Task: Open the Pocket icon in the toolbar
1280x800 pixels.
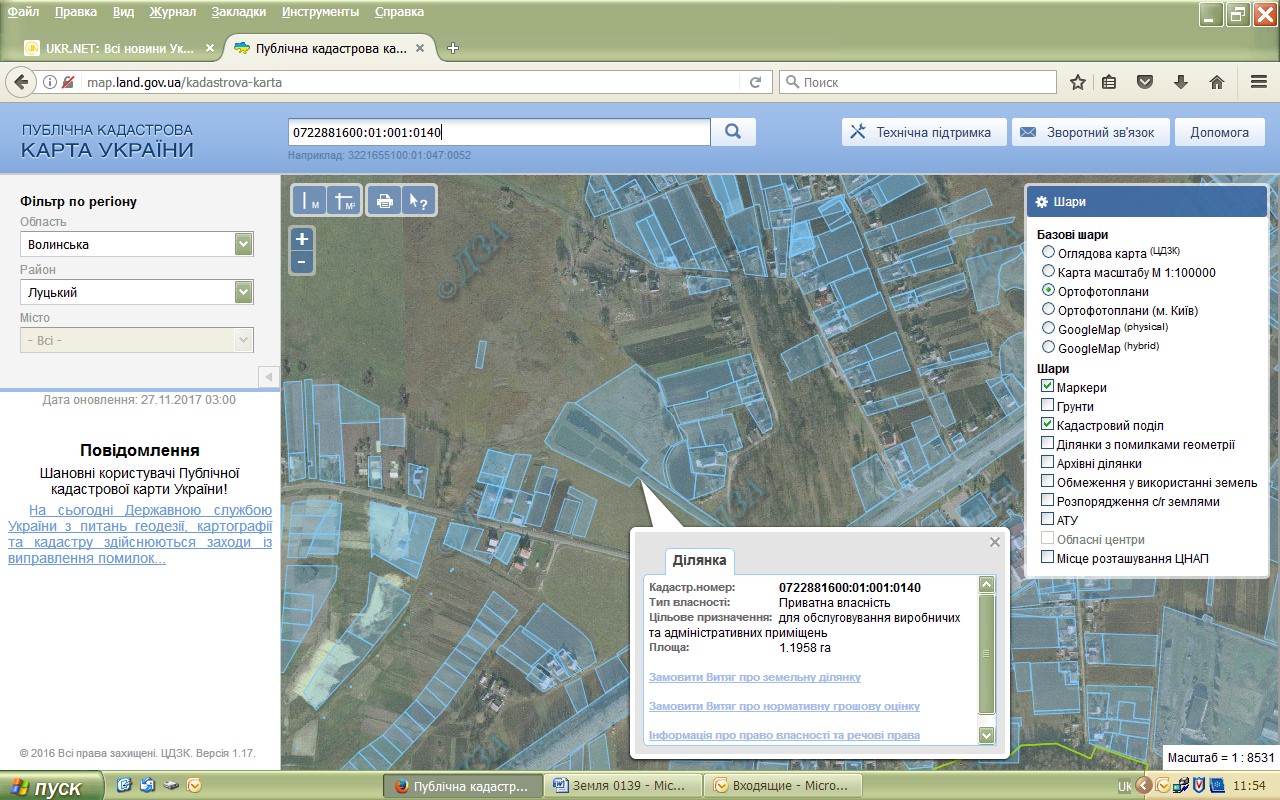Action: (x=1145, y=82)
